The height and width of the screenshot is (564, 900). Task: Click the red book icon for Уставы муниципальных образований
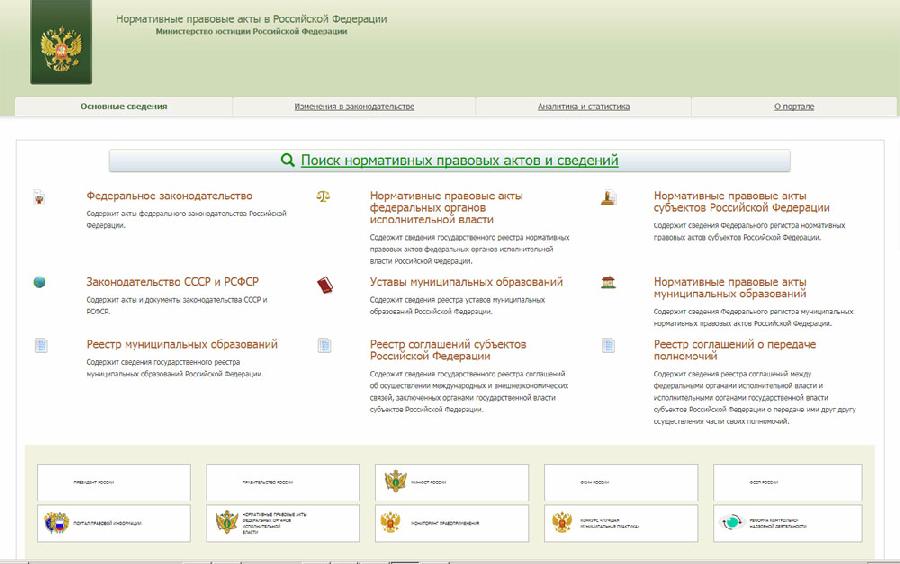pos(325,285)
